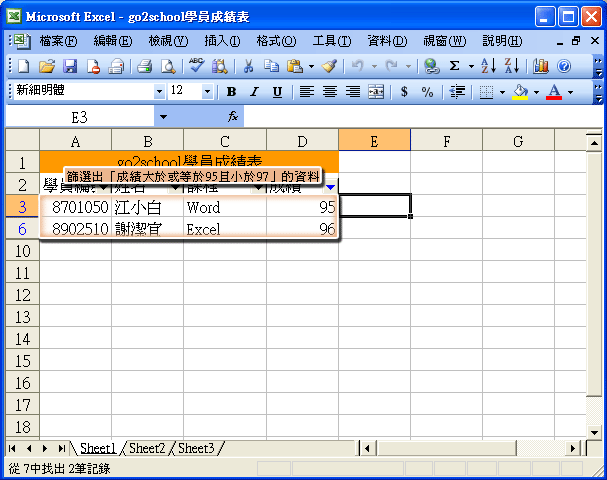Screen dimensions: 607x480
Task: Click the Cut scissors icon
Action: (x=246, y=66)
